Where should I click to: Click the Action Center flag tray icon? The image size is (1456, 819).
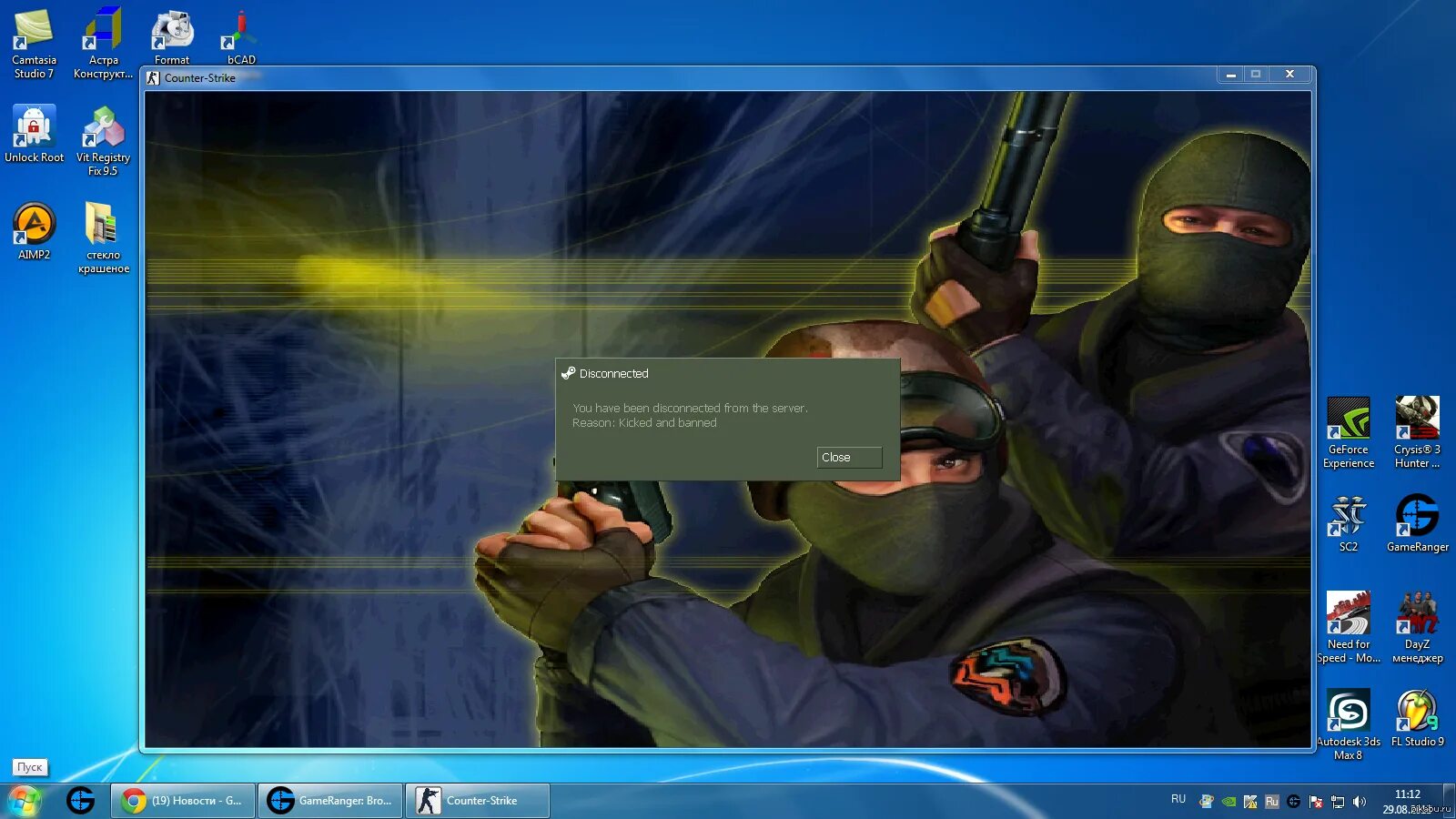[x=1316, y=802]
